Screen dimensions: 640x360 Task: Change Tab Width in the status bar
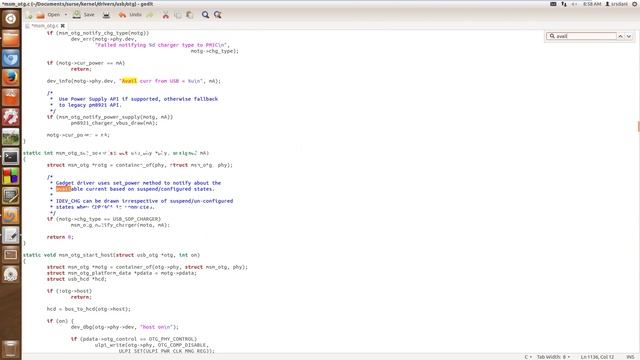[553, 357]
